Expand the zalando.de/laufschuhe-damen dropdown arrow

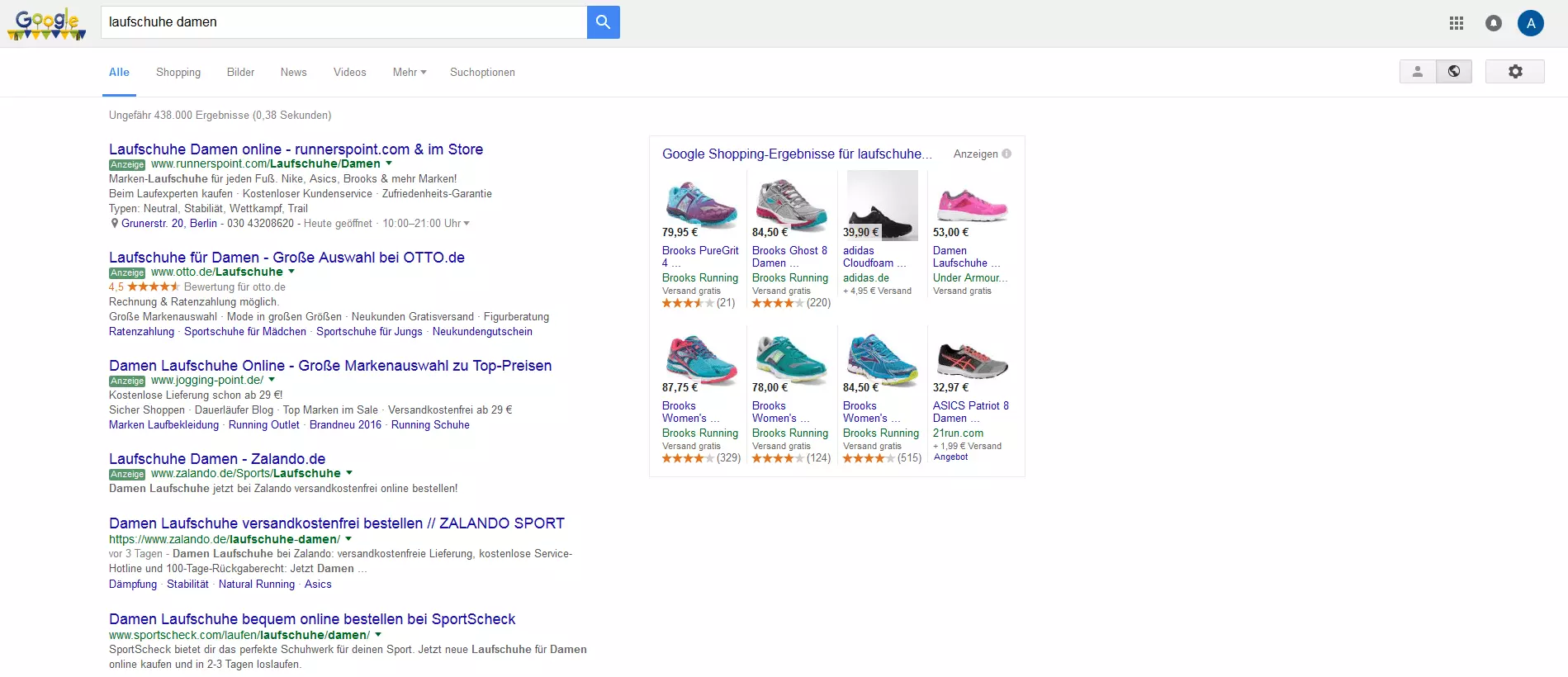348,539
